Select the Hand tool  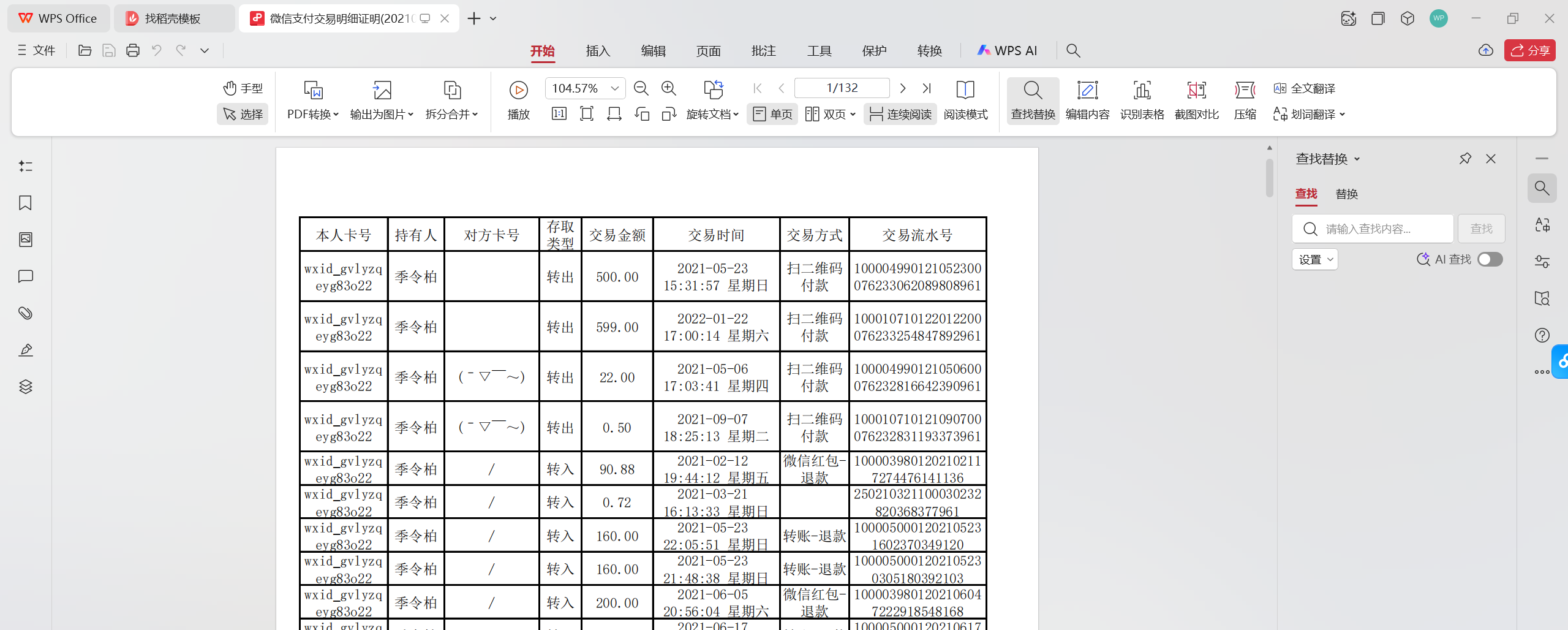coord(243,88)
